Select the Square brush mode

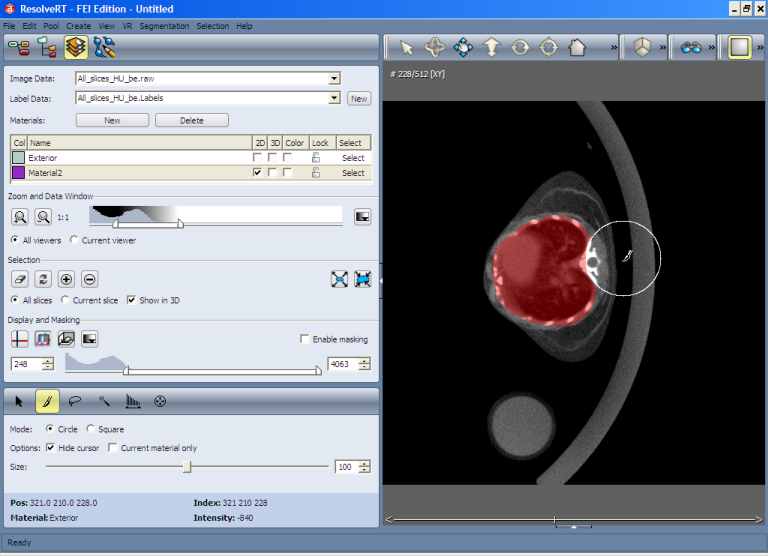[x=91, y=428]
